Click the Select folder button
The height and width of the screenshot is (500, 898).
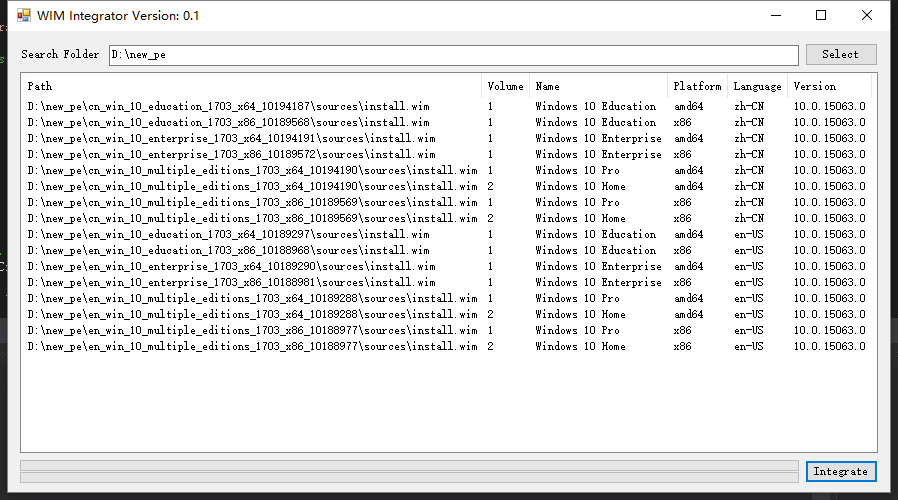pos(841,54)
